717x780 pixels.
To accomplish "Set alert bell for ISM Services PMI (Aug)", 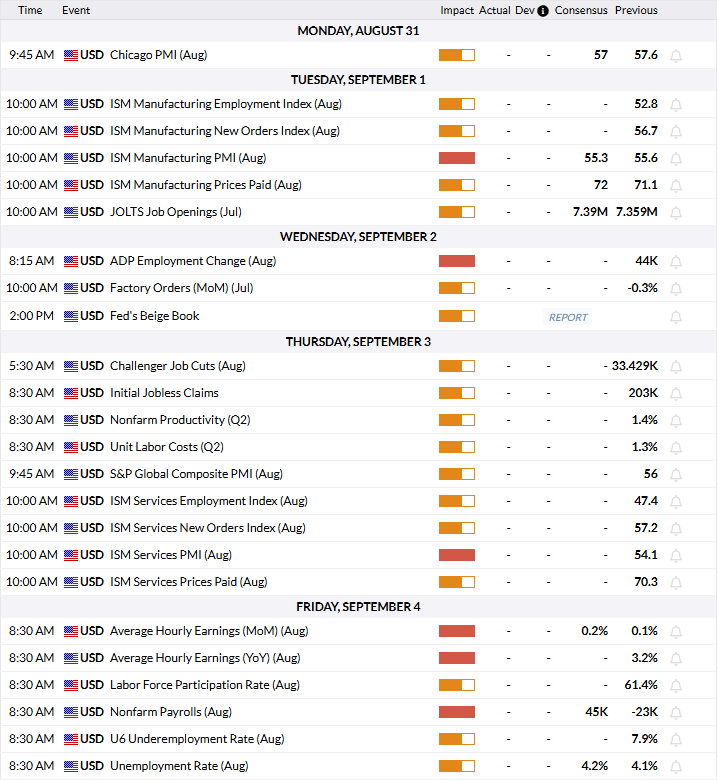I will click(676, 556).
